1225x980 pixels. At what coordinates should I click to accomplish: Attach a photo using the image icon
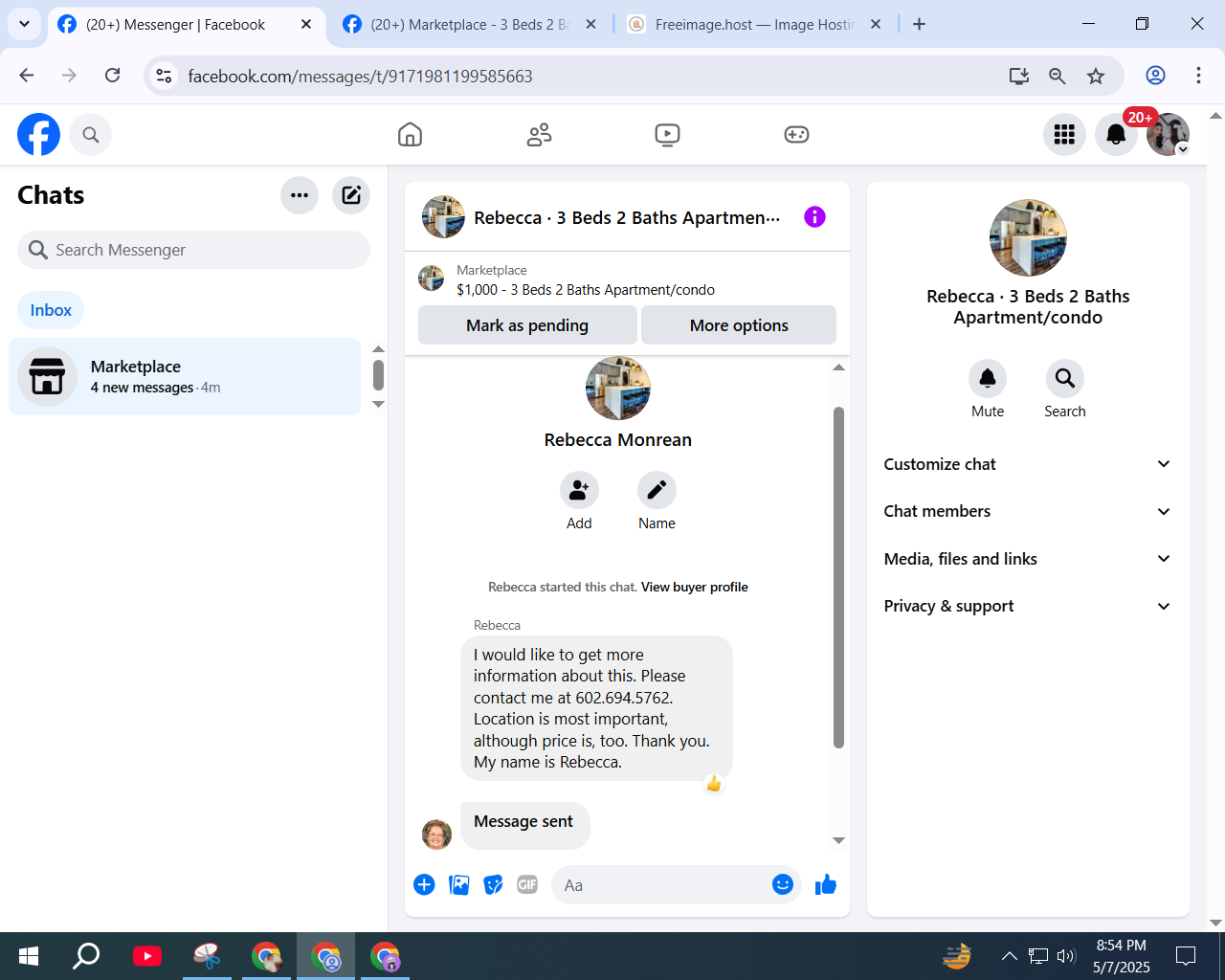pyautogui.click(x=459, y=885)
